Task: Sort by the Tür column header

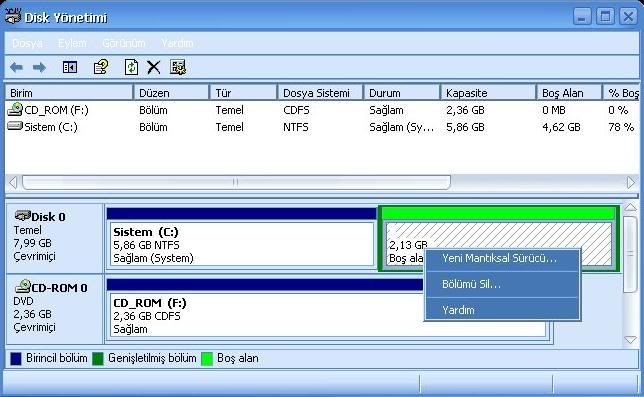Action: 243,93
